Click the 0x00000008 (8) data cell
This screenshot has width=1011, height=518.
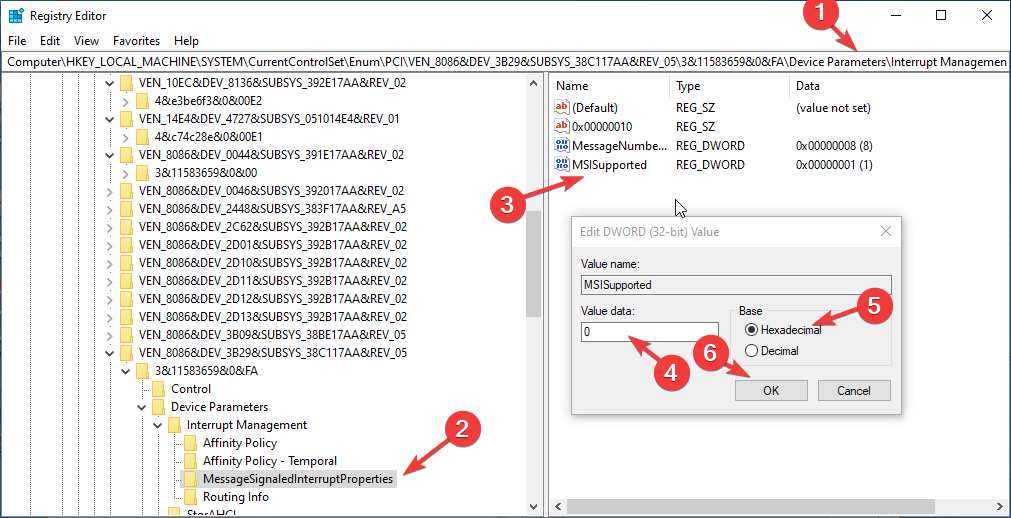pyautogui.click(x=834, y=146)
